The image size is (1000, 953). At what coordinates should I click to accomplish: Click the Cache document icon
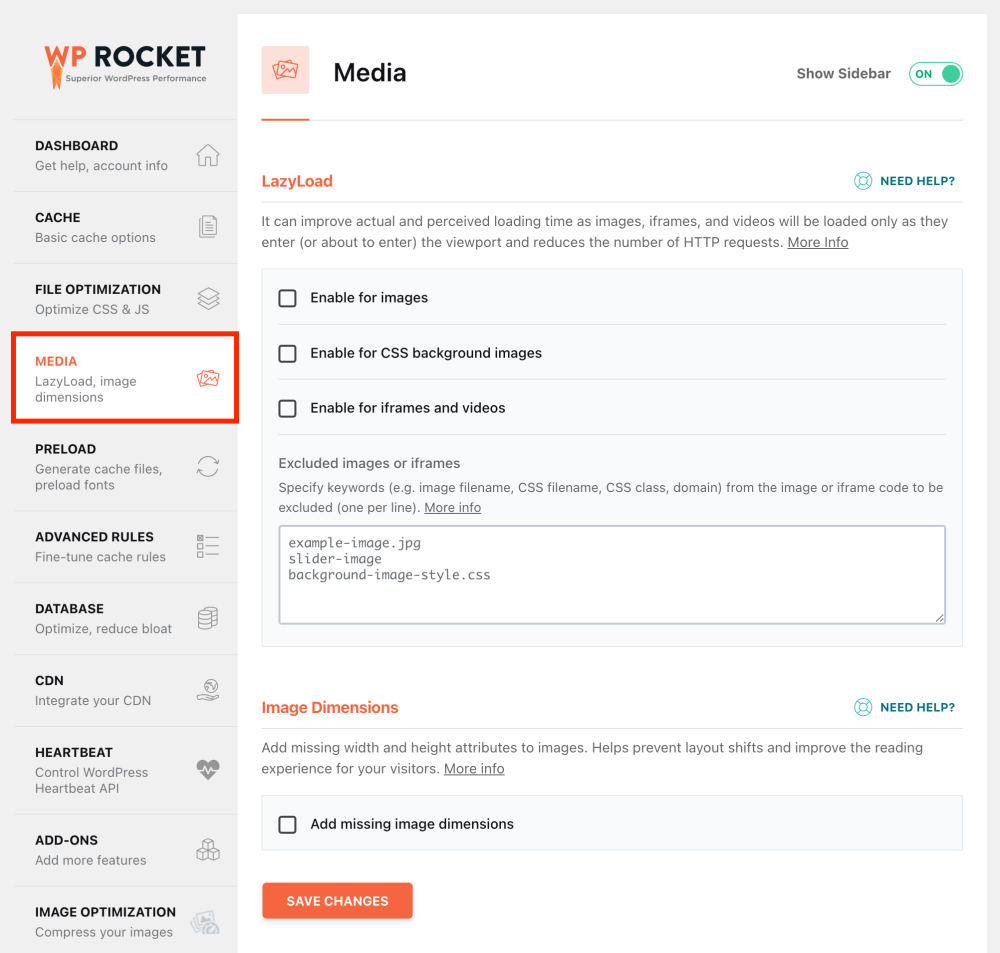(x=207, y=226)
